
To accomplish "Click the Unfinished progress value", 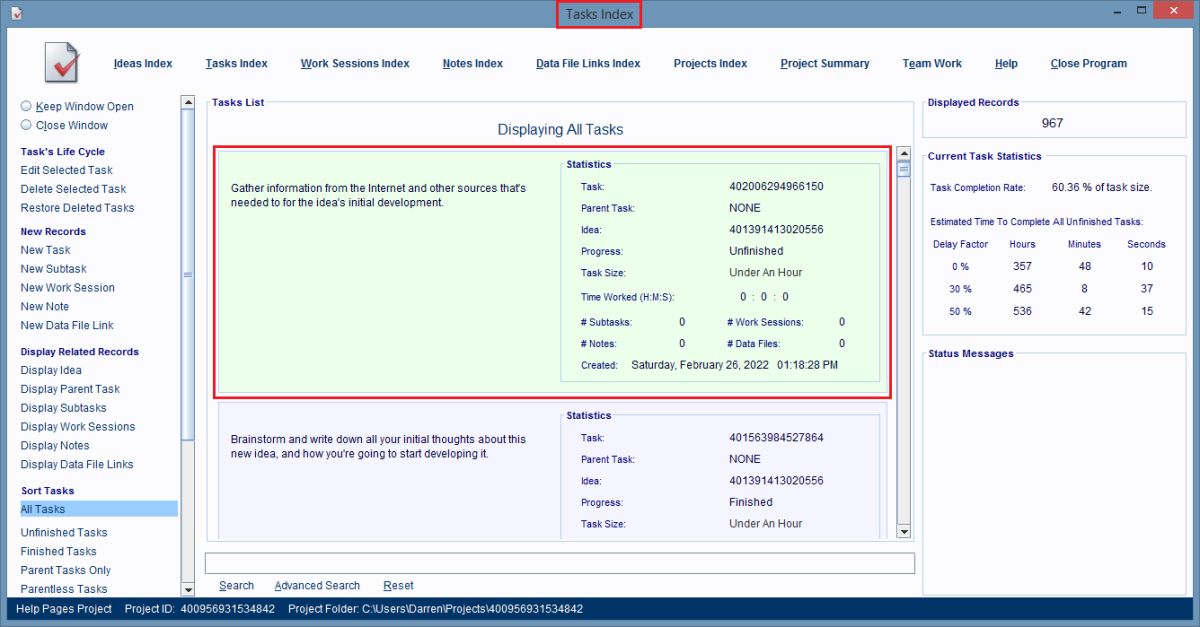I will [x=756, y=251].
